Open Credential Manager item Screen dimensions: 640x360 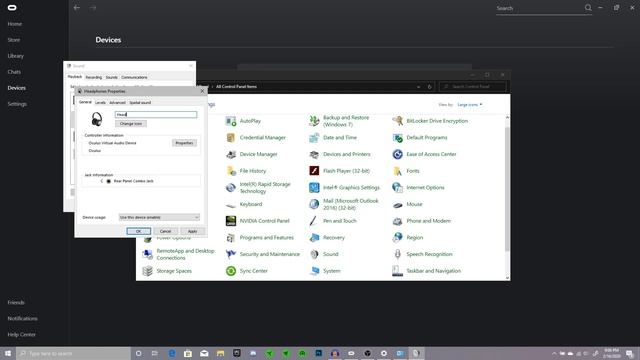tap(256, 138)
